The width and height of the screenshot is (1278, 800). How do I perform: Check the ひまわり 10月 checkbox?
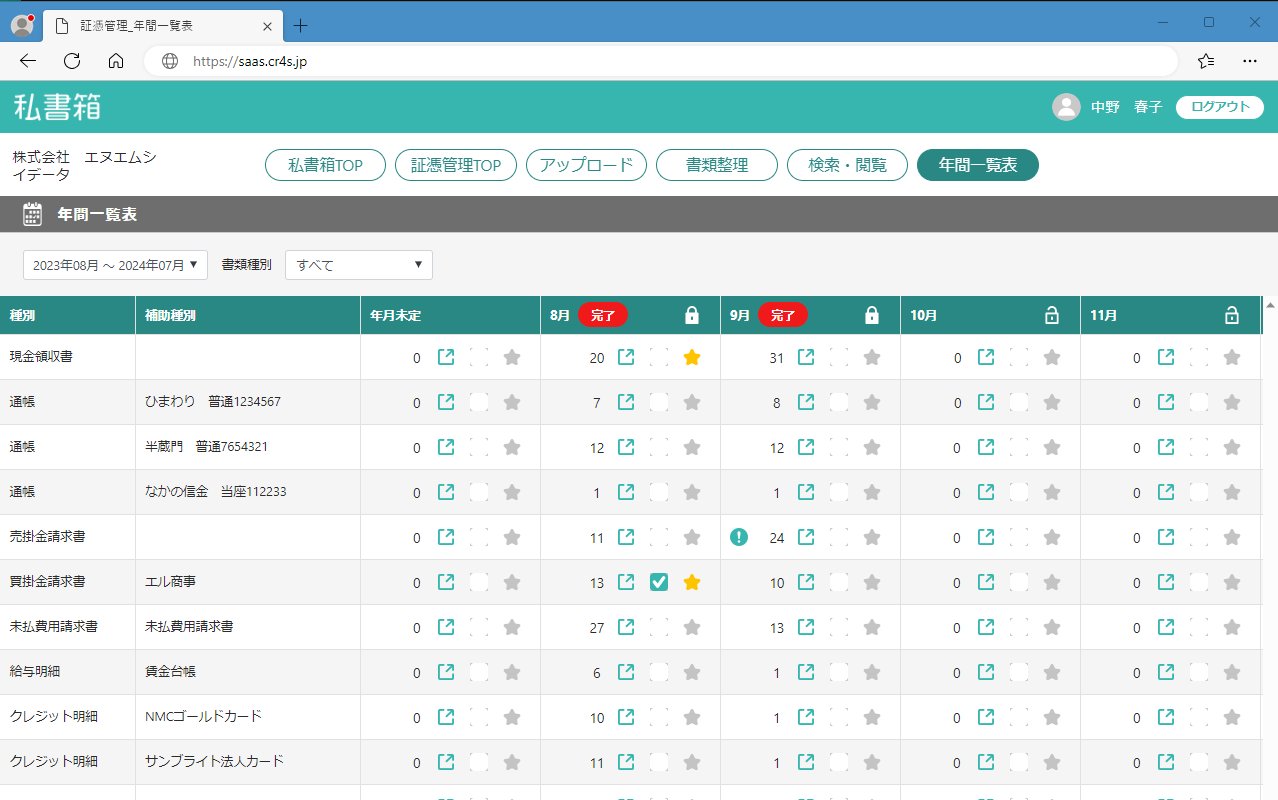[1019, 402]
